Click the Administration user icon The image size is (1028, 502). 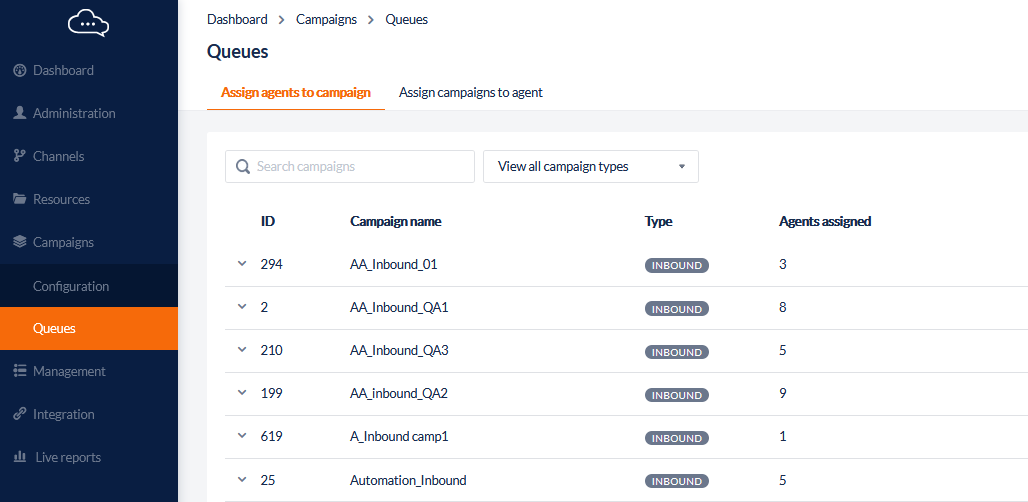pyautogui.click(x=19, y=113)
